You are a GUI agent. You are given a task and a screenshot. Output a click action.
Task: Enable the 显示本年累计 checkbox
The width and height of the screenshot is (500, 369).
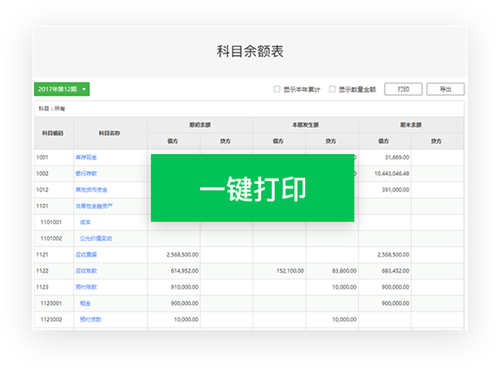click(x=277, y=89)
